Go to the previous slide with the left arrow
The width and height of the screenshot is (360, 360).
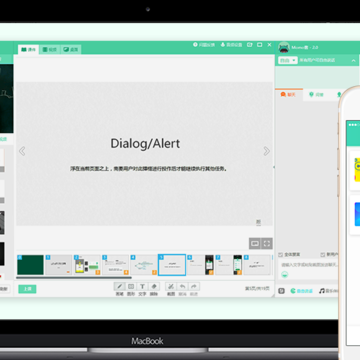(x=22, y=151)
